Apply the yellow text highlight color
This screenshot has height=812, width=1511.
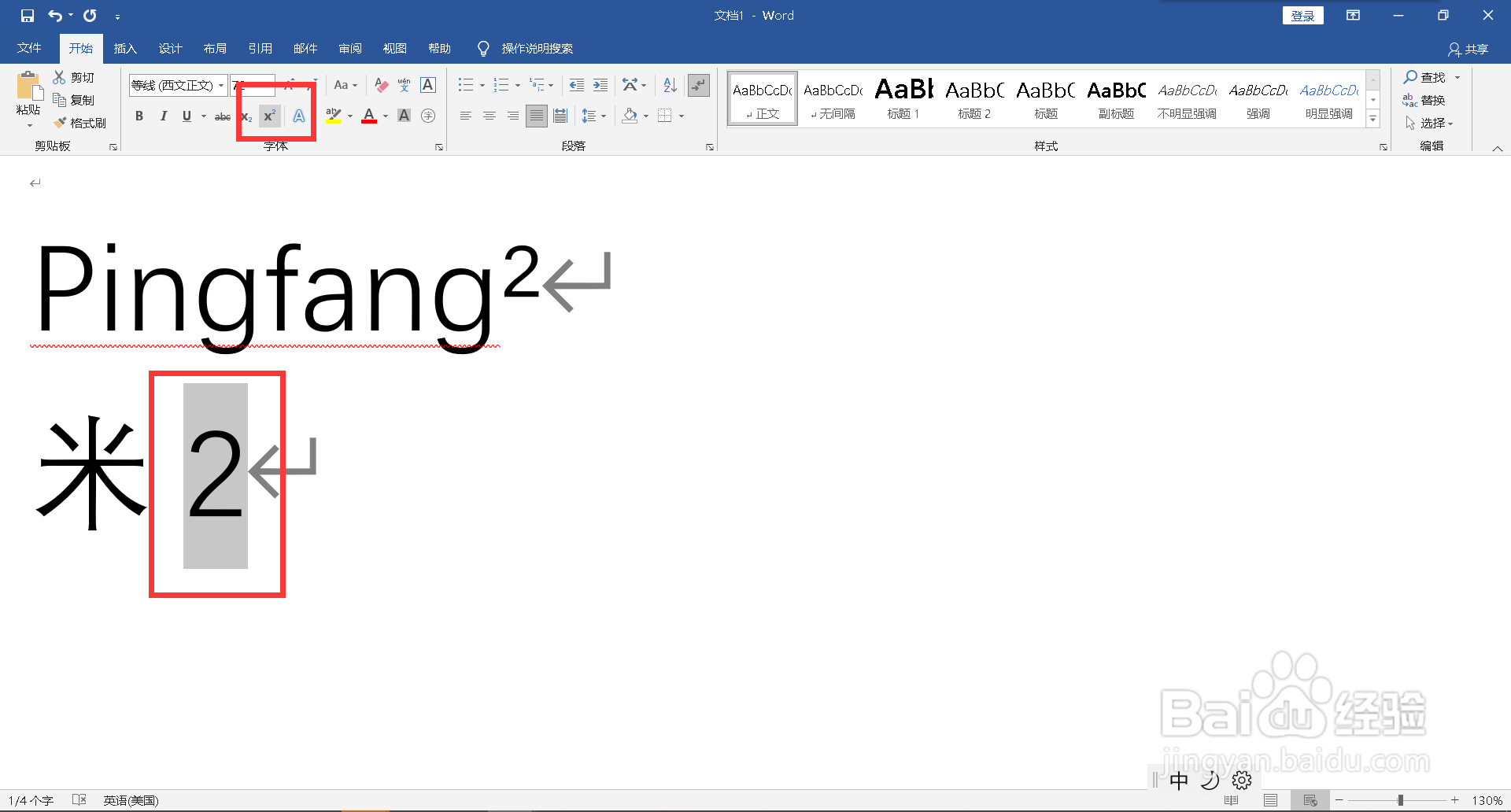coord(334,116)
